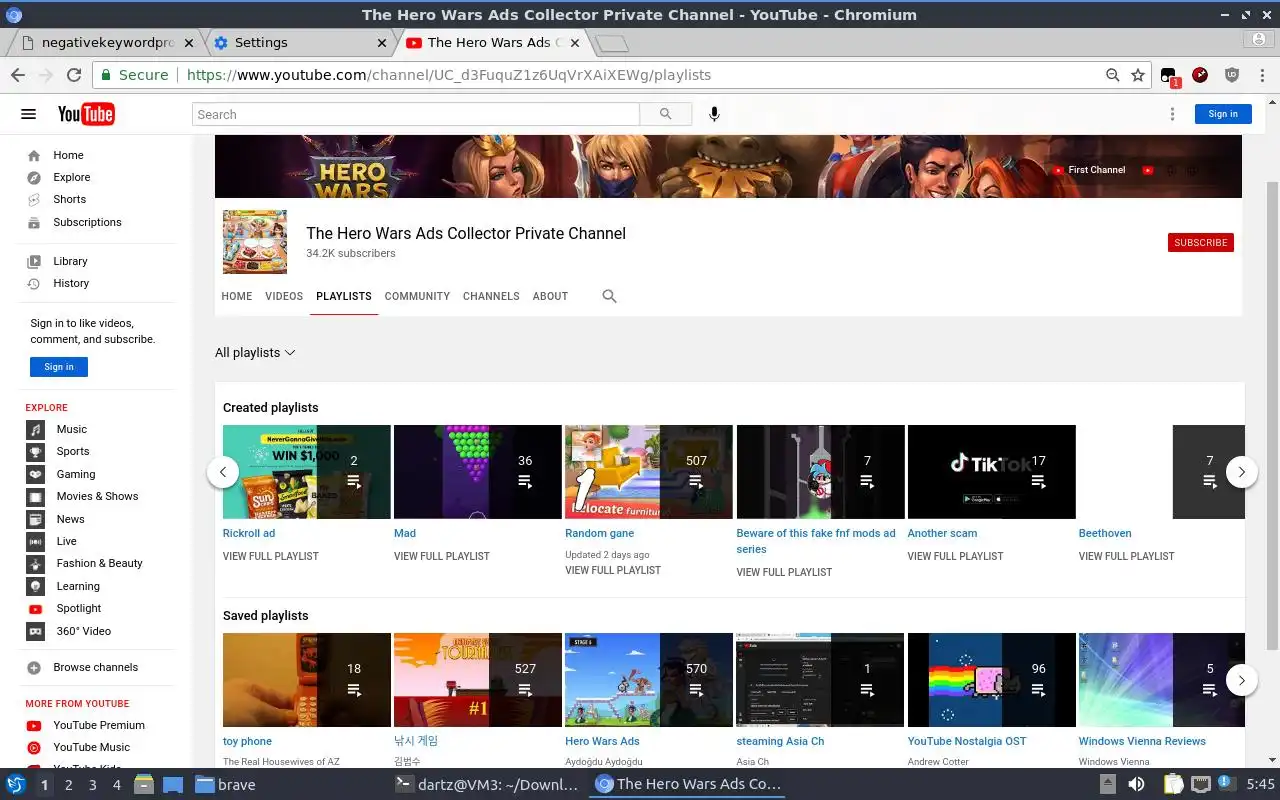Switch to the Settings browser tab
The image size is (1280, 800).
[301, 43]
